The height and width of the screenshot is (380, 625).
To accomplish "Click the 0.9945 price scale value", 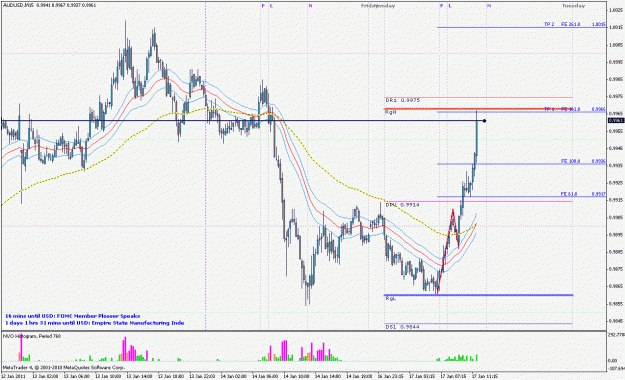I will 616,148.
